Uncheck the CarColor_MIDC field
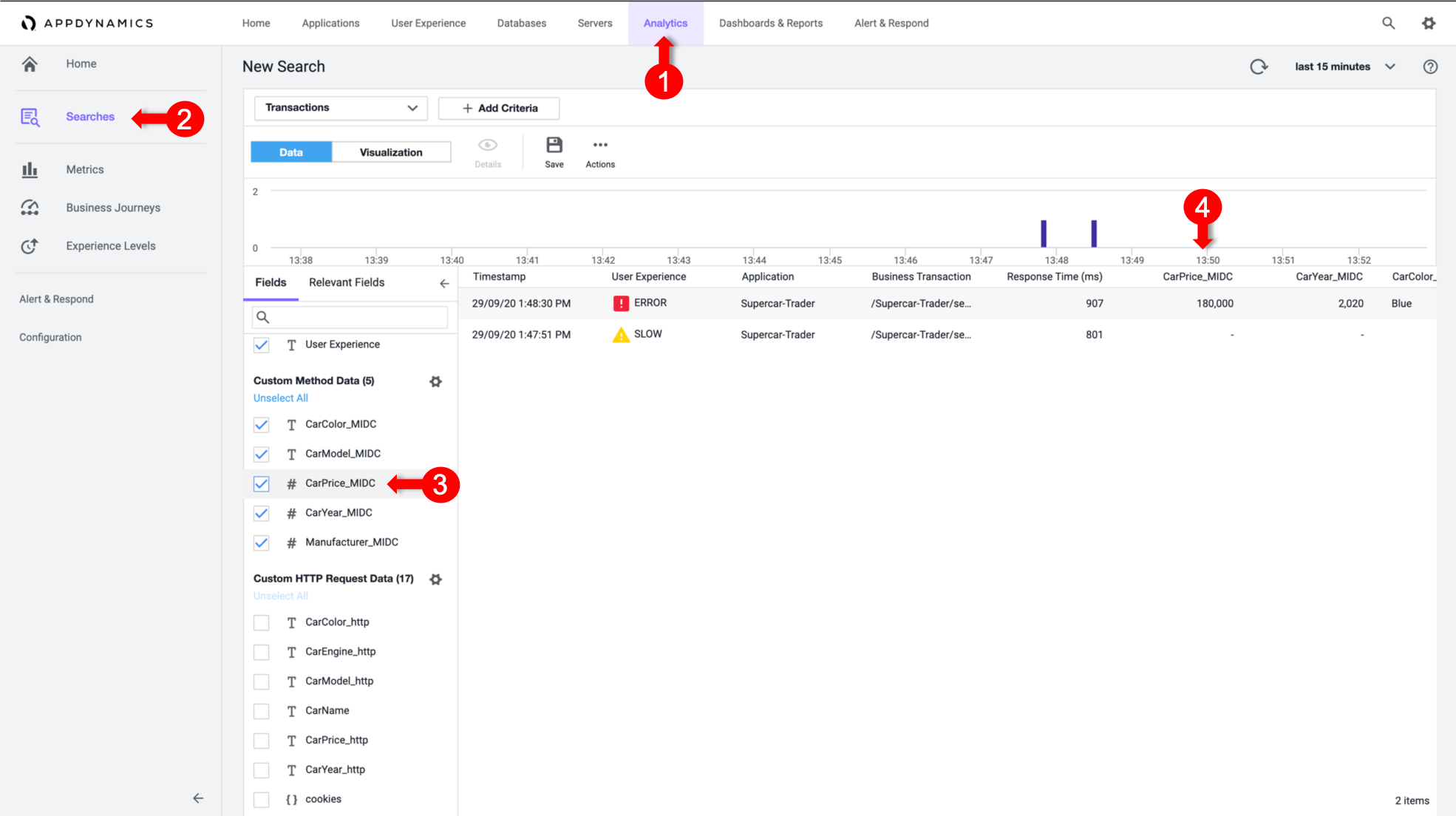Viewport: 1456px width, 816px height. [262, 425]
